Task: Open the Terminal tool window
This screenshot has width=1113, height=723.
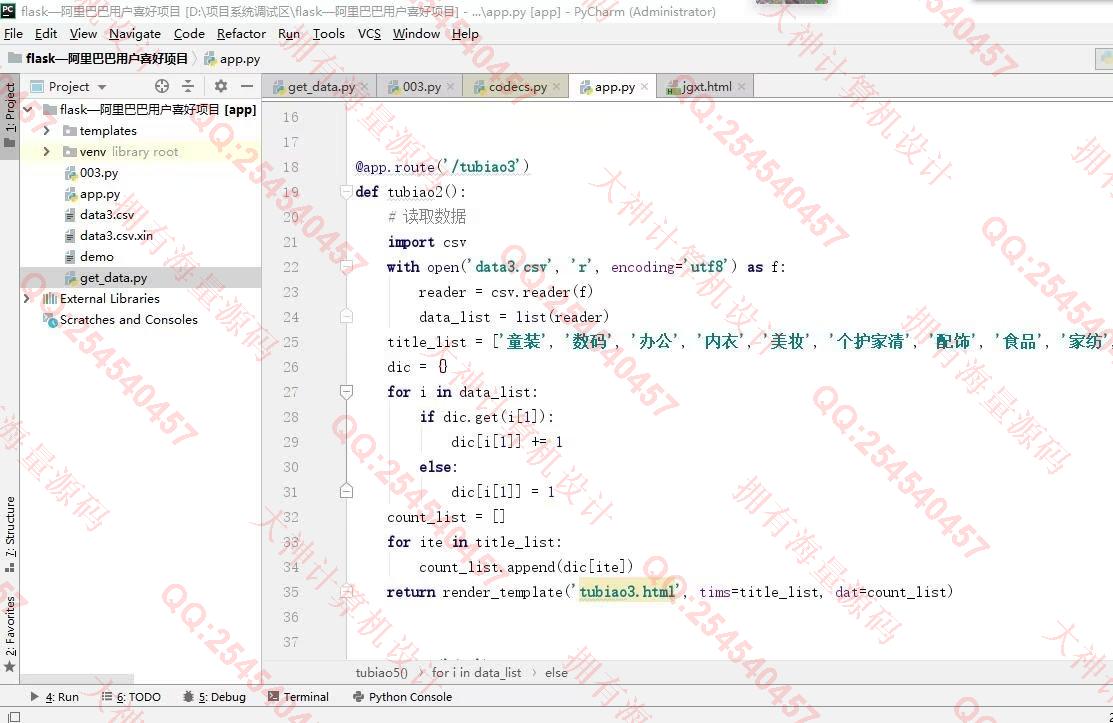Action: 299,697
